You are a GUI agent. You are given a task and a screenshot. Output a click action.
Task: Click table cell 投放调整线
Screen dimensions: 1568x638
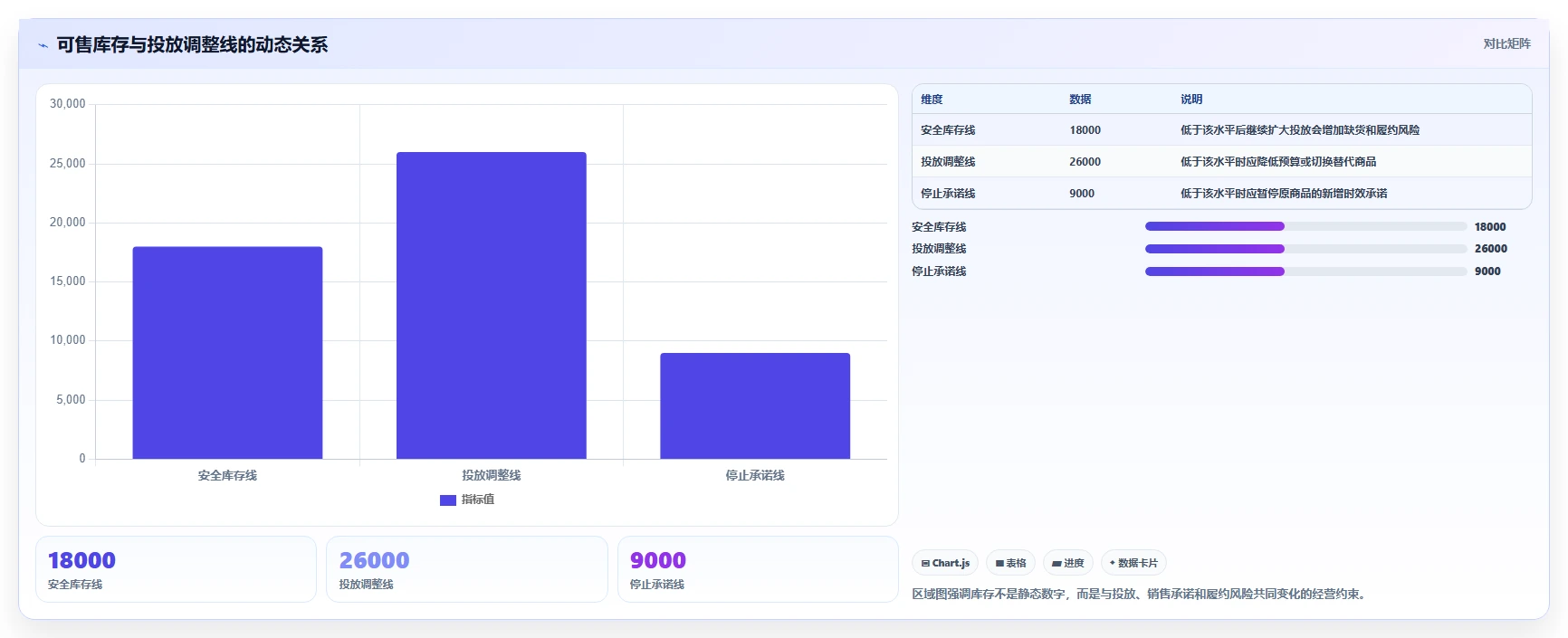pyautogui.click(x=948, y=162)
